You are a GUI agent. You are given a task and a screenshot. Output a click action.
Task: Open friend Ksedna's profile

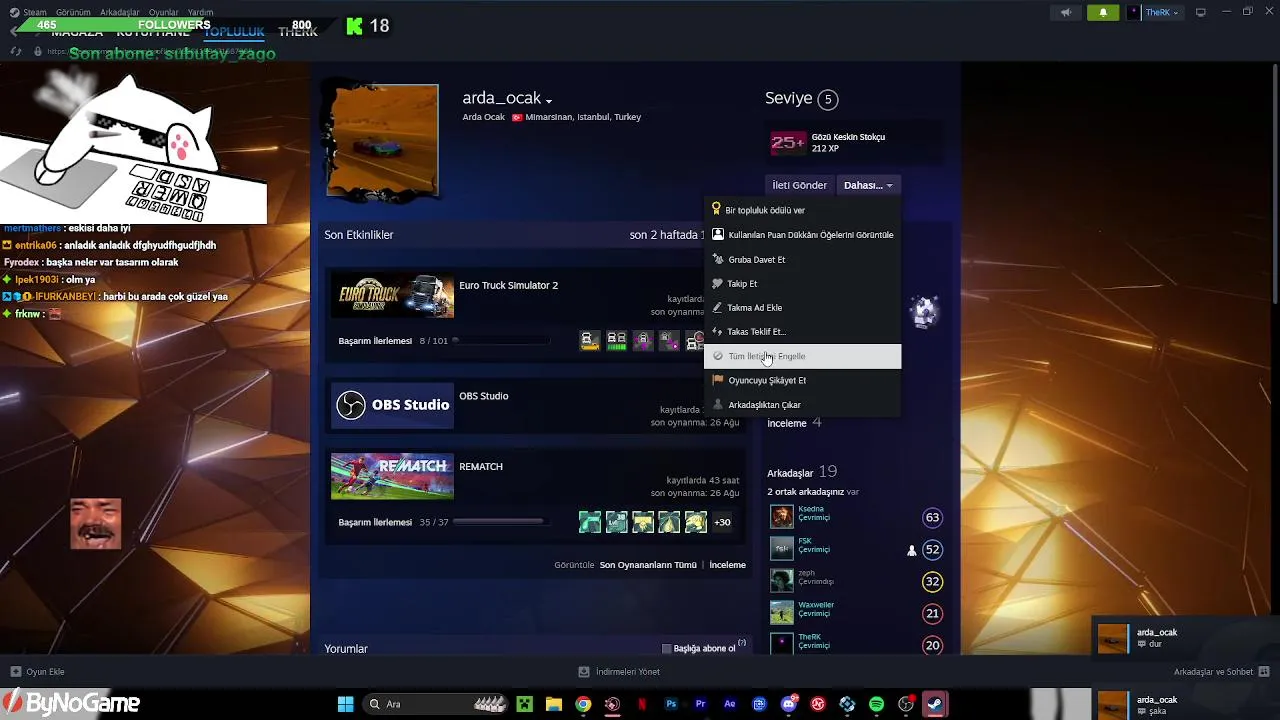coord(811,509)
